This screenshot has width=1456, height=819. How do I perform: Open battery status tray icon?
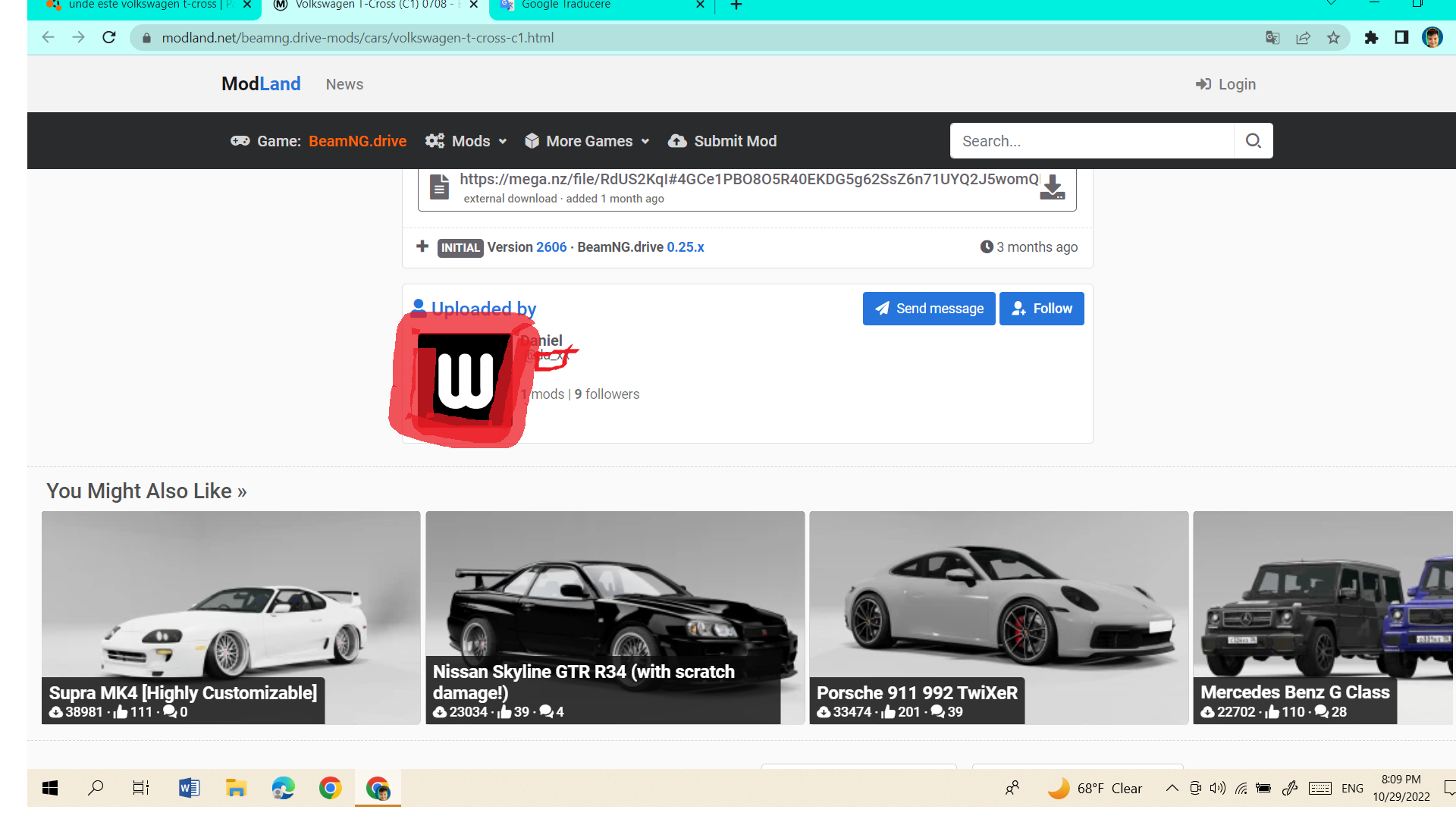(x=1263, y=788)
